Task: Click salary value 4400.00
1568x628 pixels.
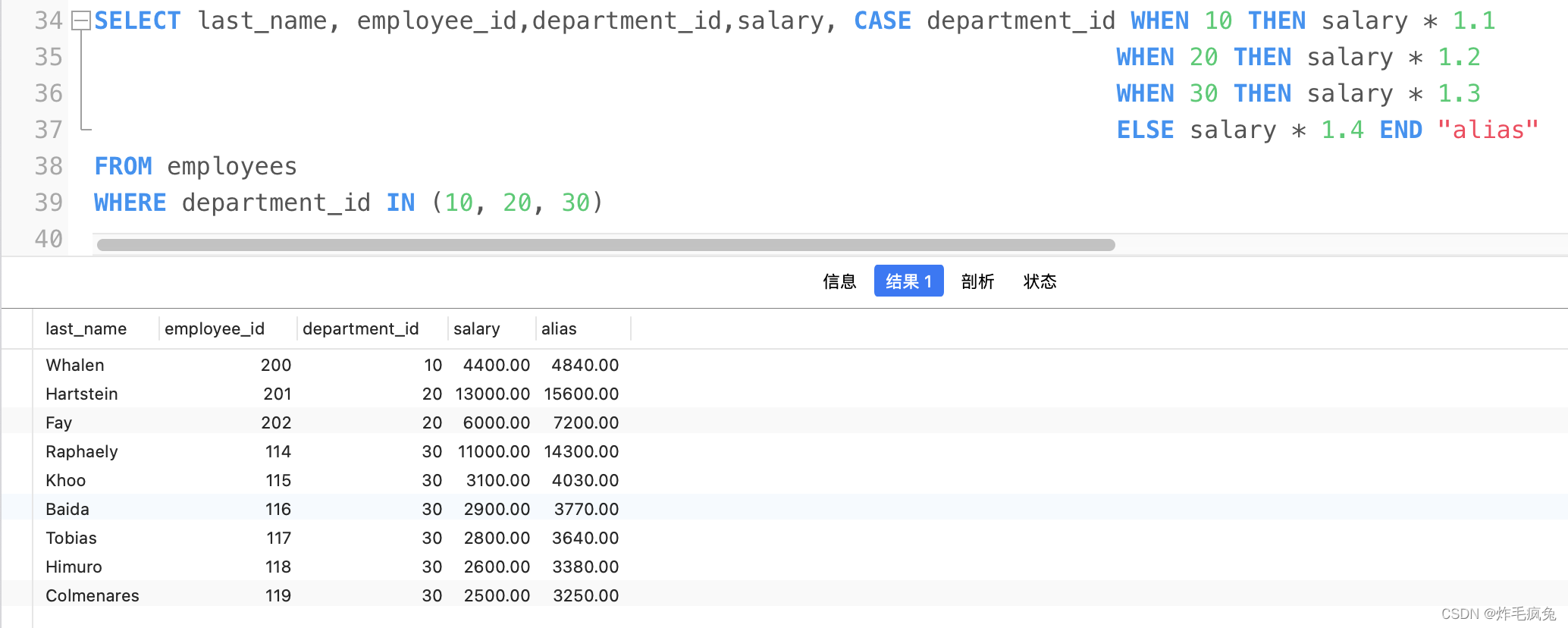Action: click(497, 365)
